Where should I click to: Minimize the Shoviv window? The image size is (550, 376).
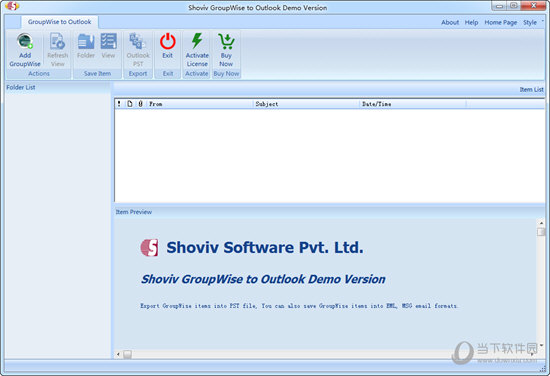[499, 6]
